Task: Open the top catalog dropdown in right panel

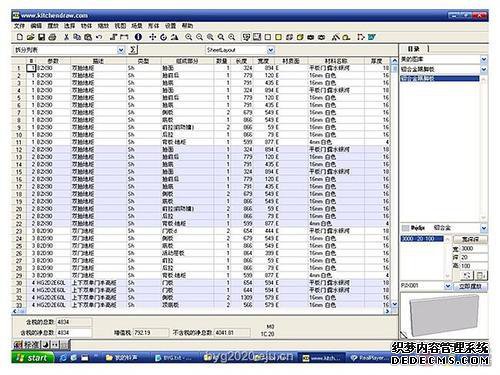Action: 484,59
